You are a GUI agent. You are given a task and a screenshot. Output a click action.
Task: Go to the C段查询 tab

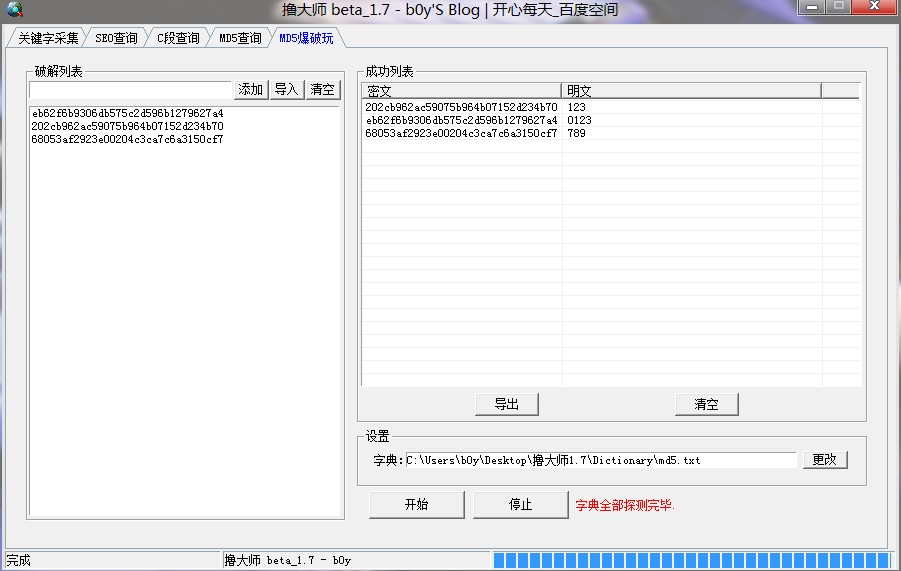click(x=178, y=38)
